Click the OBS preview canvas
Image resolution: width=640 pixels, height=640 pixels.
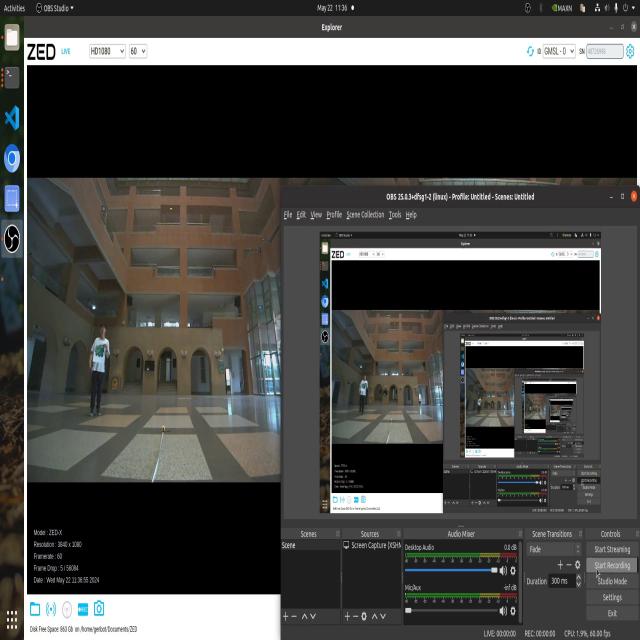[x=460, y=372]
